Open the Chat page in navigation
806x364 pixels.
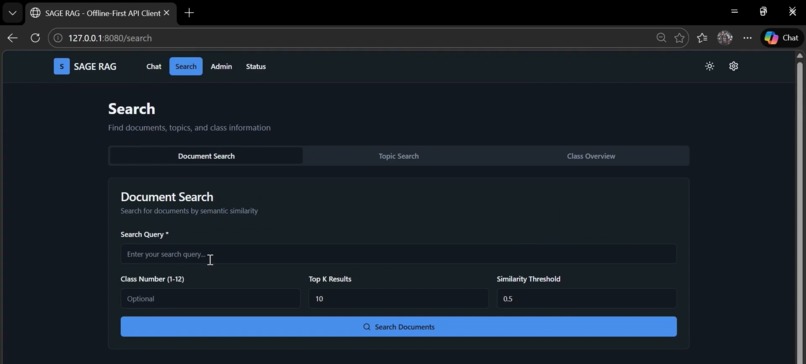154,66
